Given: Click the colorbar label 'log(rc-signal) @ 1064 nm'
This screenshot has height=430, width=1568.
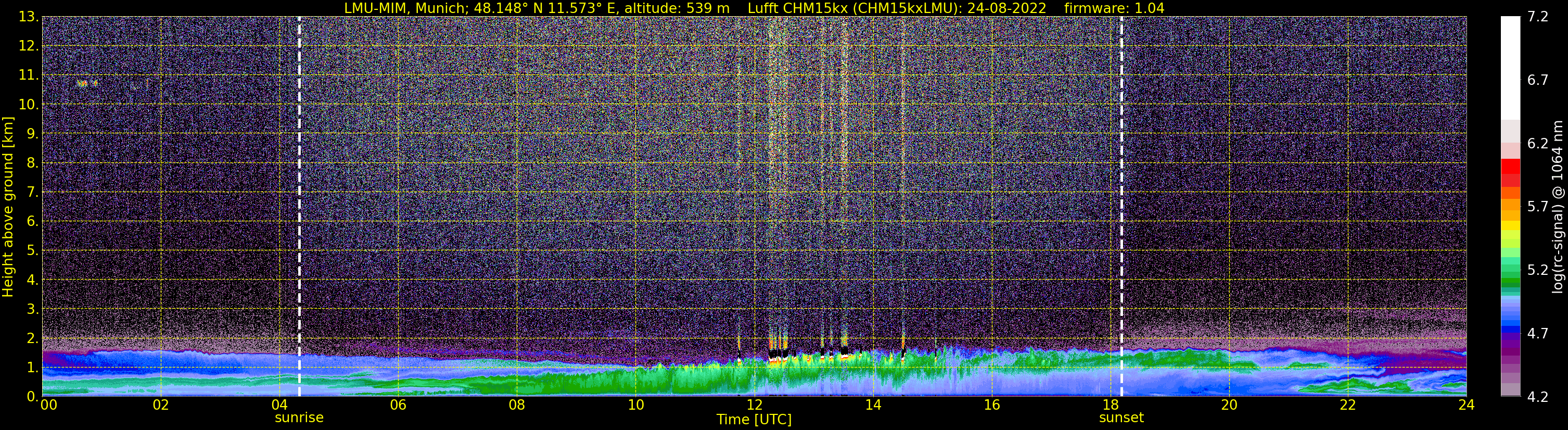Looking at the screenshot, I should click(x=1557, y=207).
